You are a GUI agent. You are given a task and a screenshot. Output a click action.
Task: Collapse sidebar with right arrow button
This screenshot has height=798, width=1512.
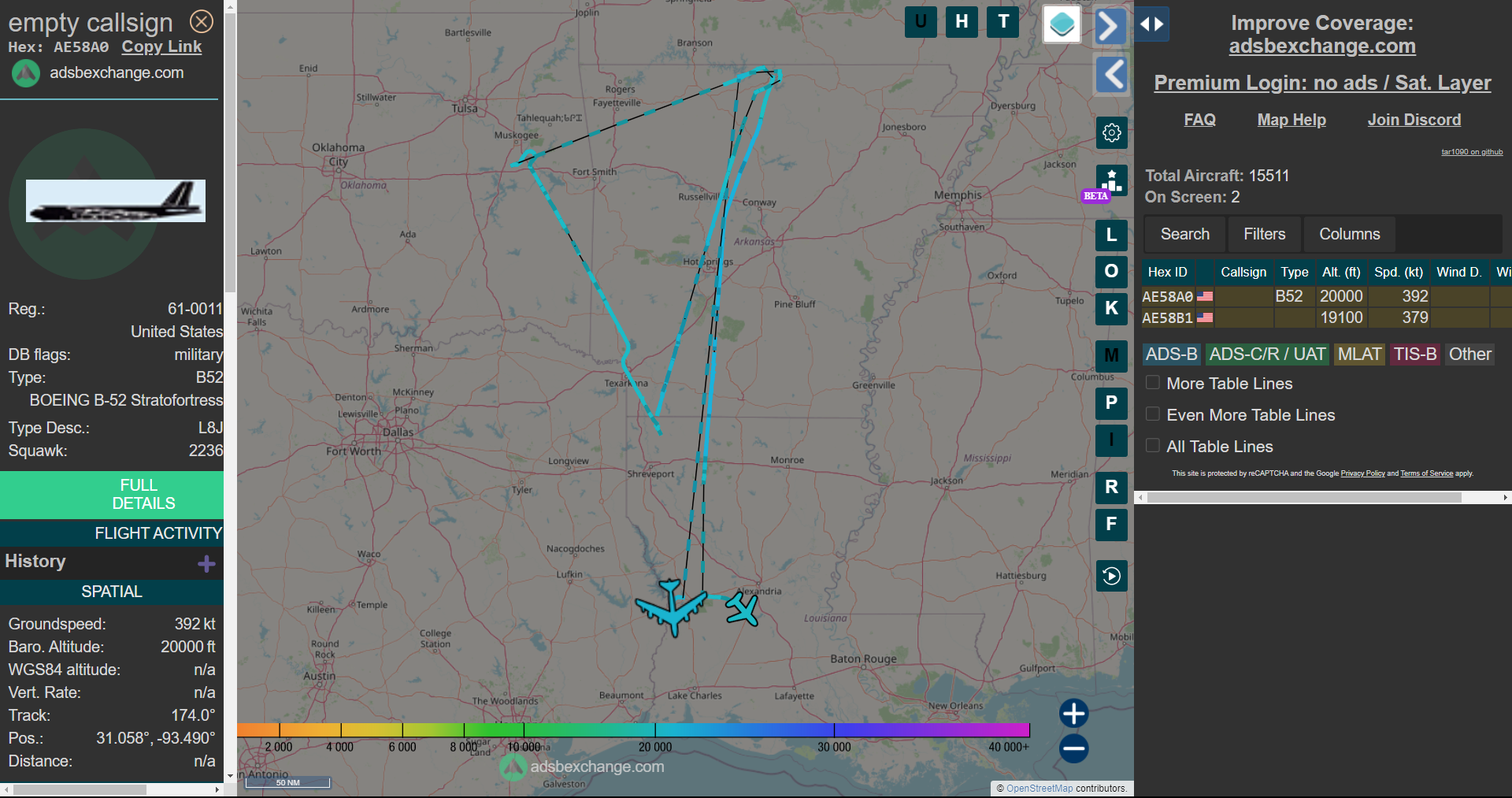tap(1110, 27)
